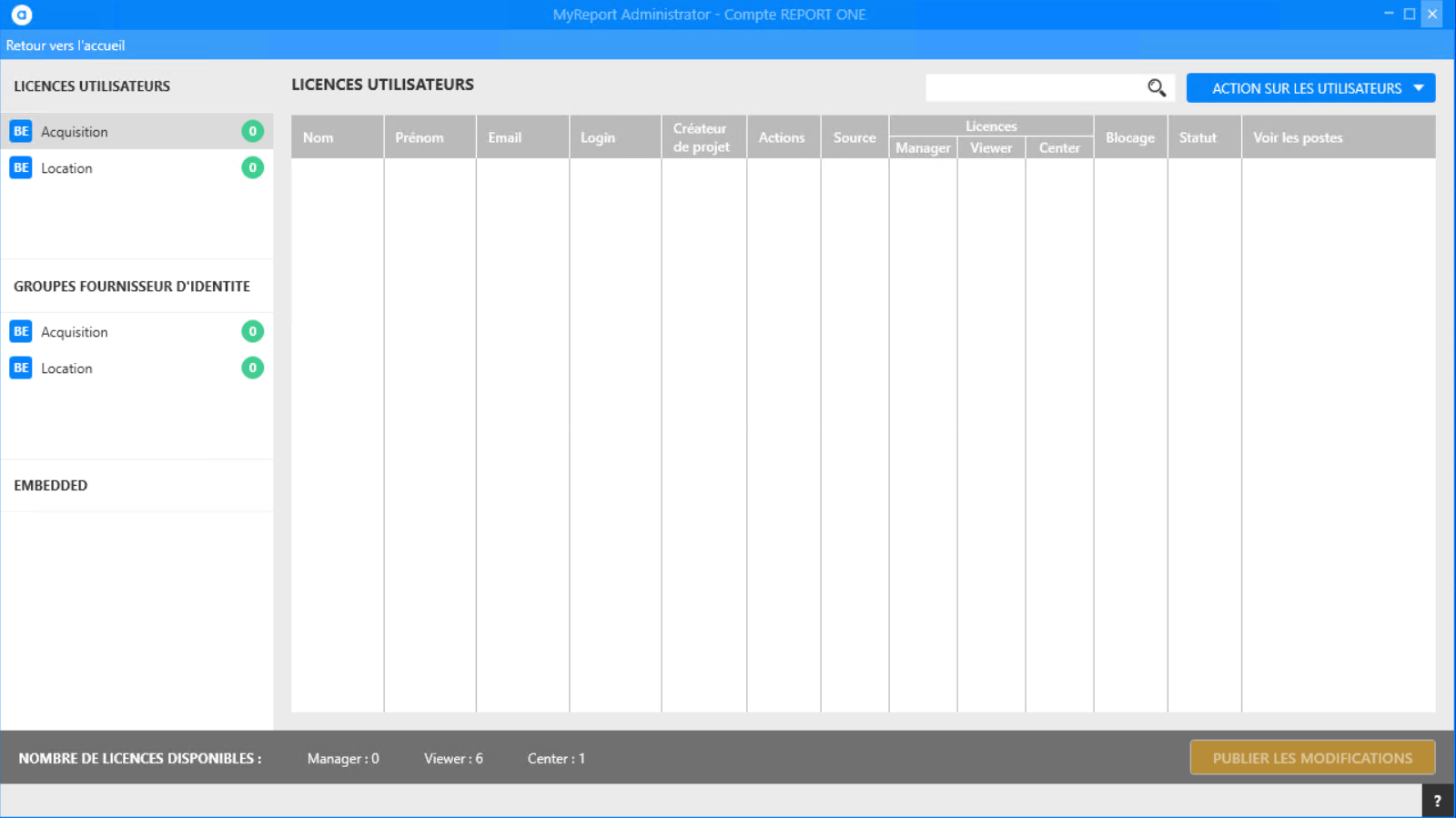
Task: Sort table by Nom column header
Action: click(318, 137)
